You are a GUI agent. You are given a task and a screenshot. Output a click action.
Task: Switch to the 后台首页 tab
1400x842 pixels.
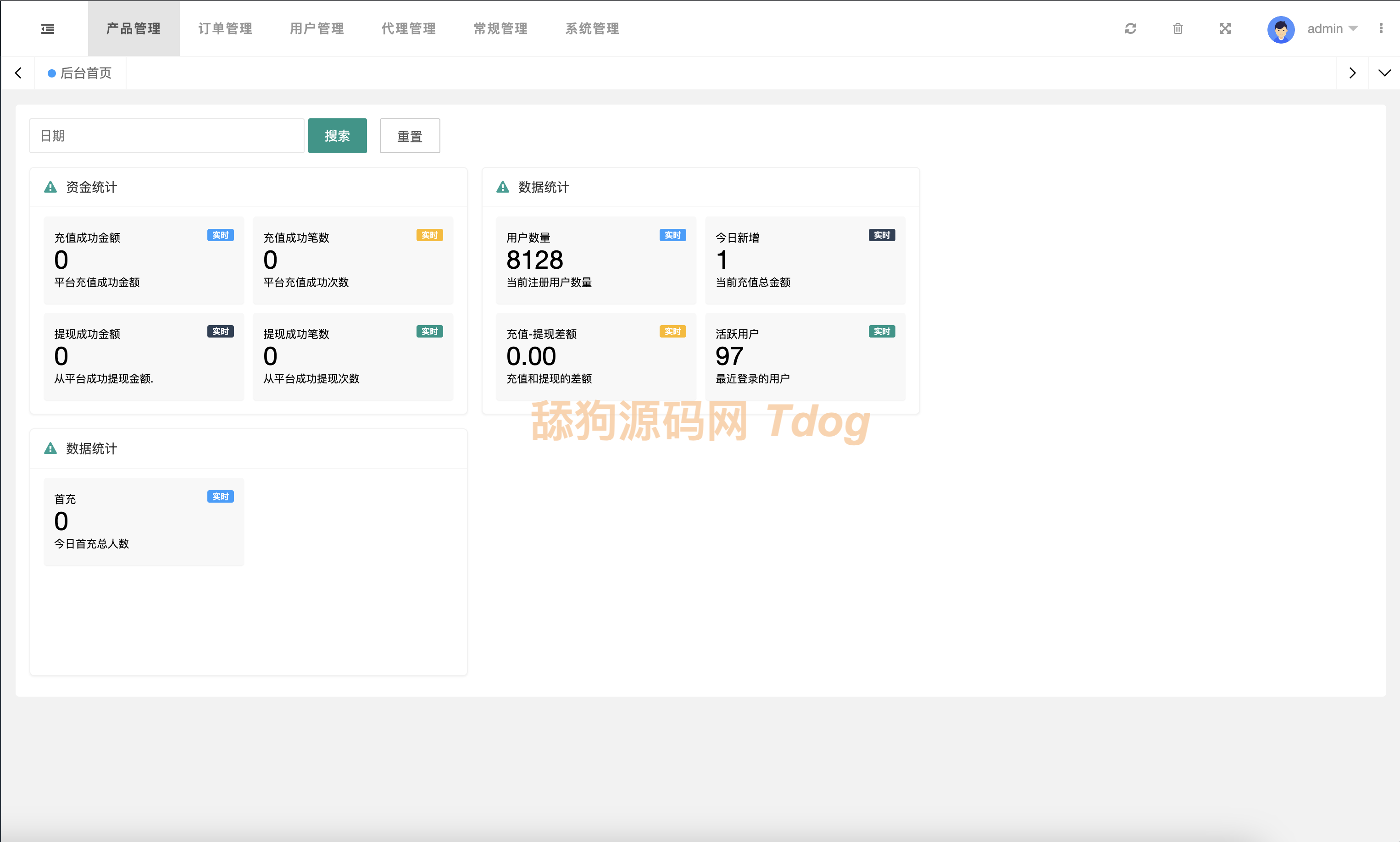(80, 72)
